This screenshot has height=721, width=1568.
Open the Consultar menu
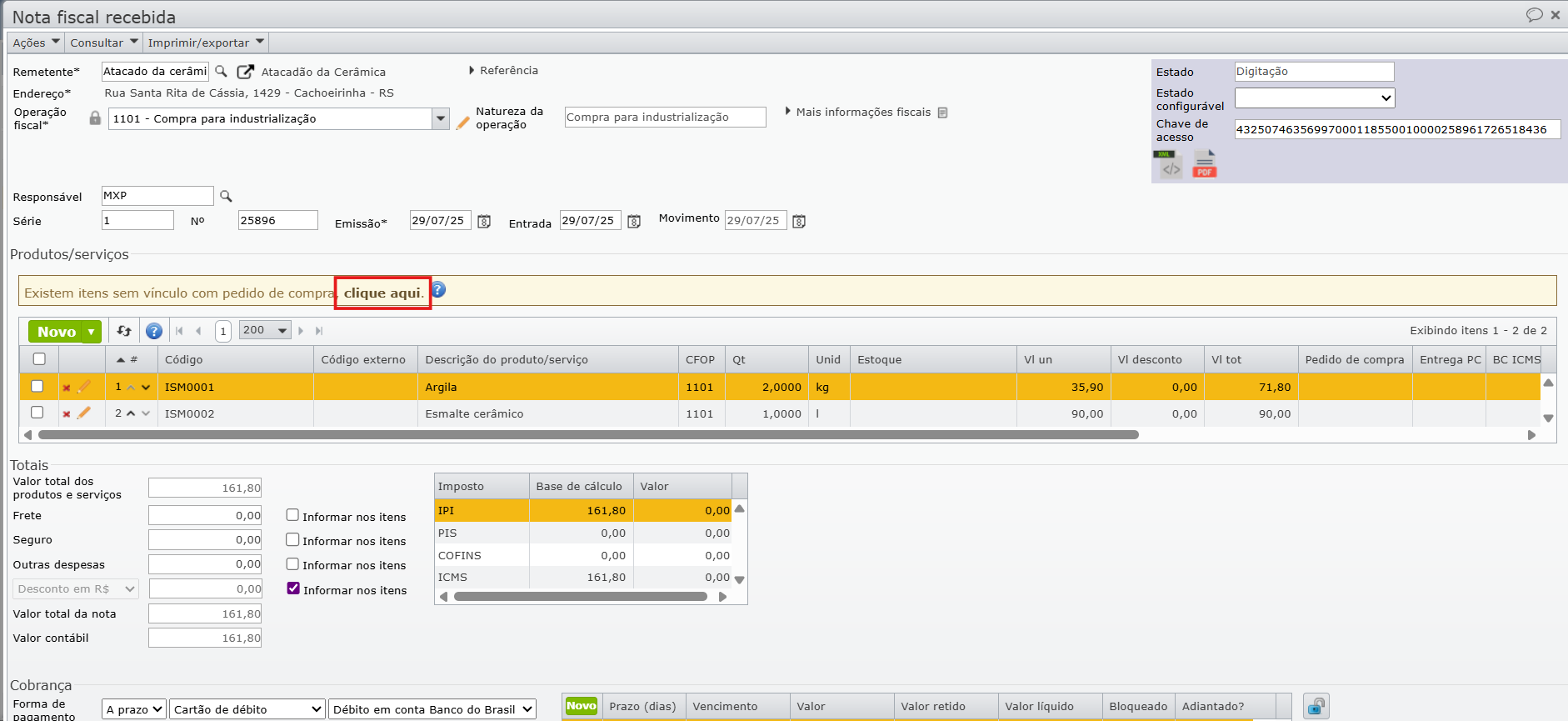click(x=104, y=43)
